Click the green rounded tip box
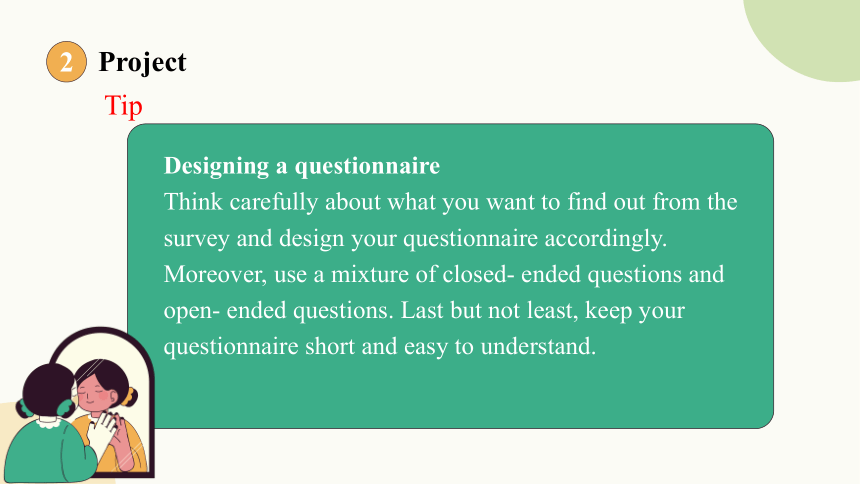Screen dimensions: 860x484 point(450,275)
